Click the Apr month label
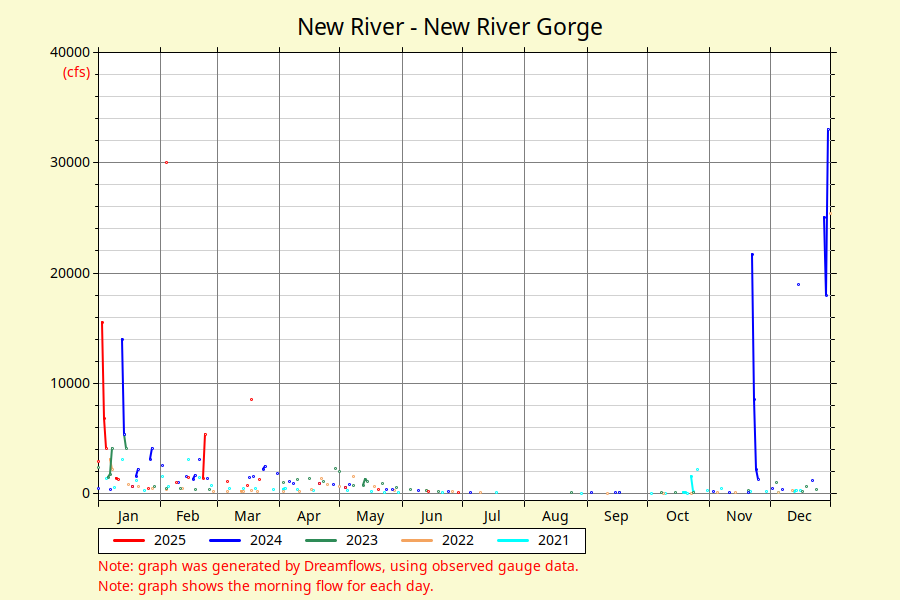 pos(309,516)
